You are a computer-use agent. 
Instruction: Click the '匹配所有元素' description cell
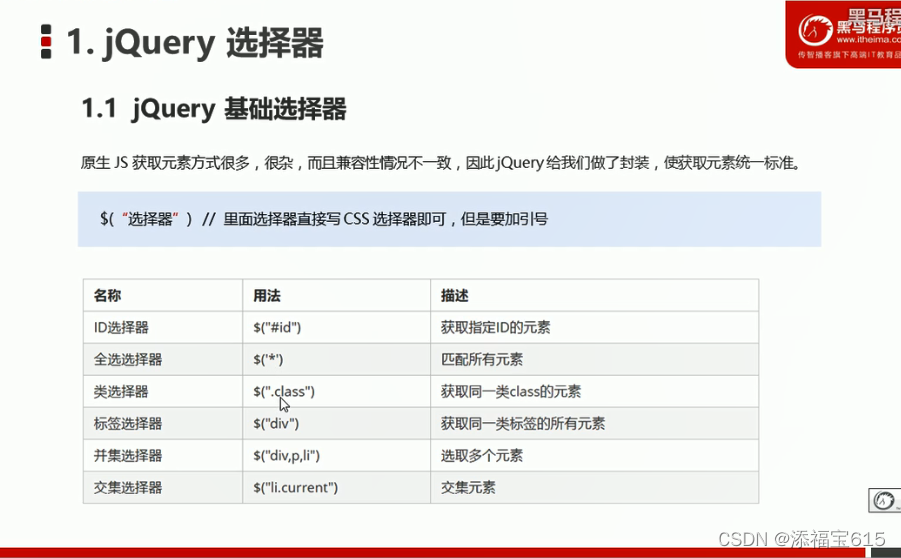click(595, 360)
